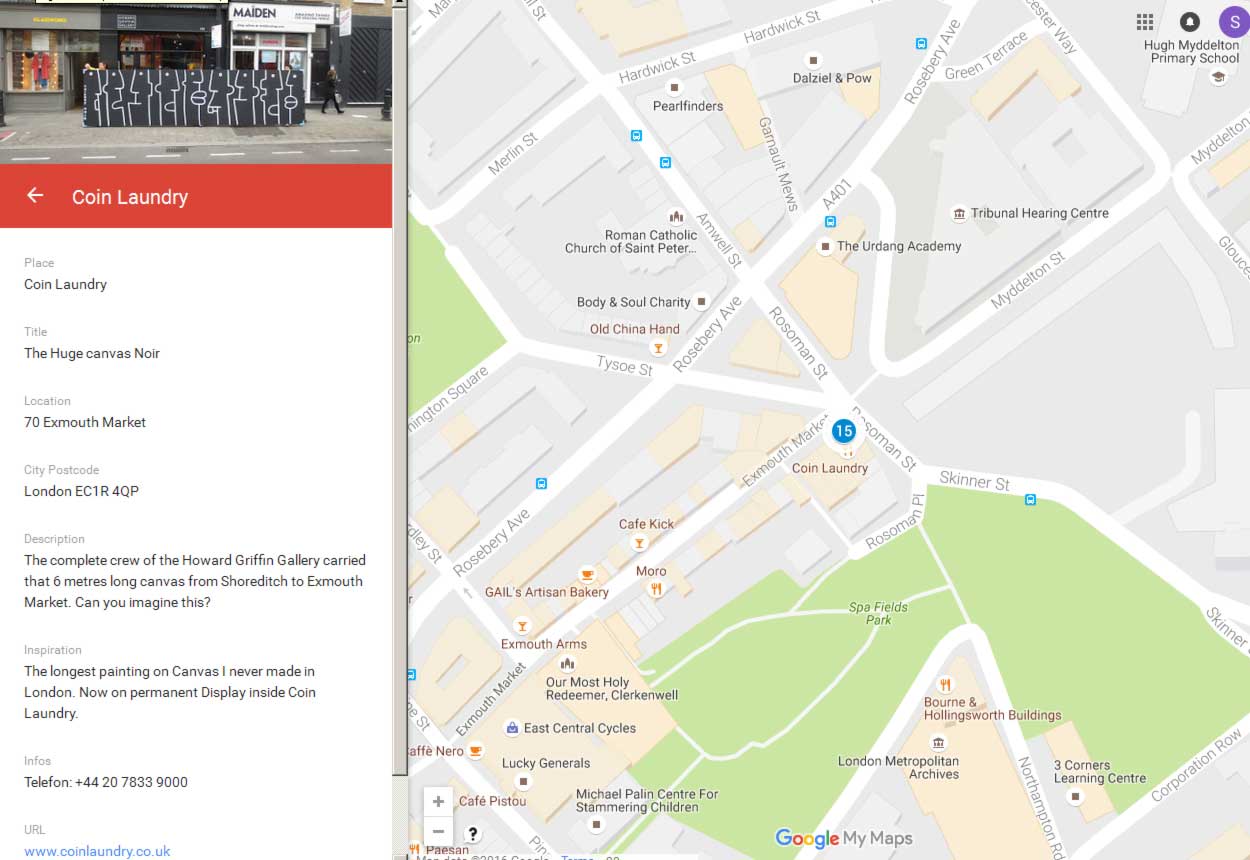
Task: Click the sidebar vertical scrollbar
Action: 400,400
